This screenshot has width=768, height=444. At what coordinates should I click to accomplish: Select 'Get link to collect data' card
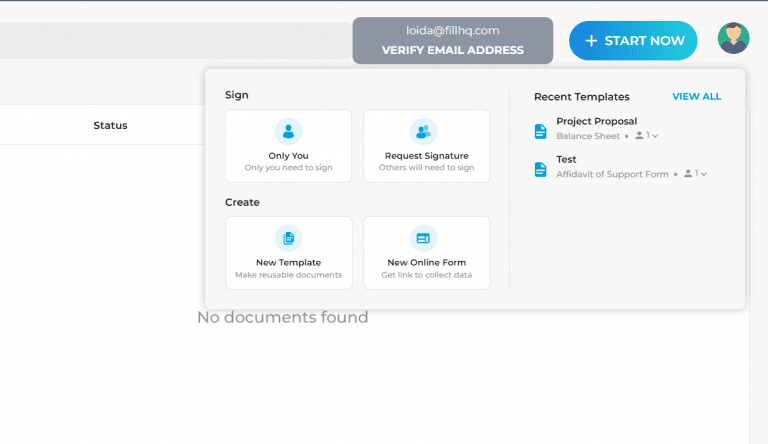pos(427,253)
